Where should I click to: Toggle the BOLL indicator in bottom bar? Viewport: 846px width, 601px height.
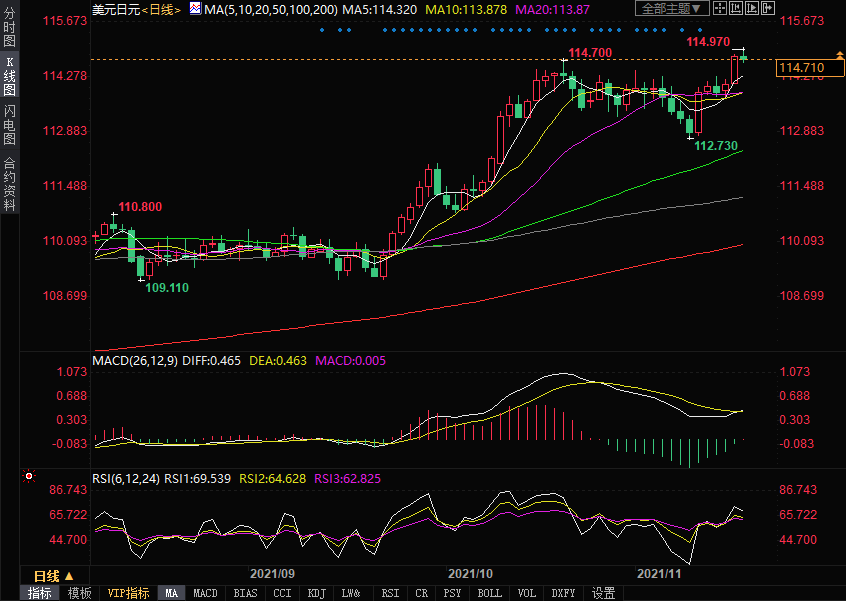click(489, 593)
